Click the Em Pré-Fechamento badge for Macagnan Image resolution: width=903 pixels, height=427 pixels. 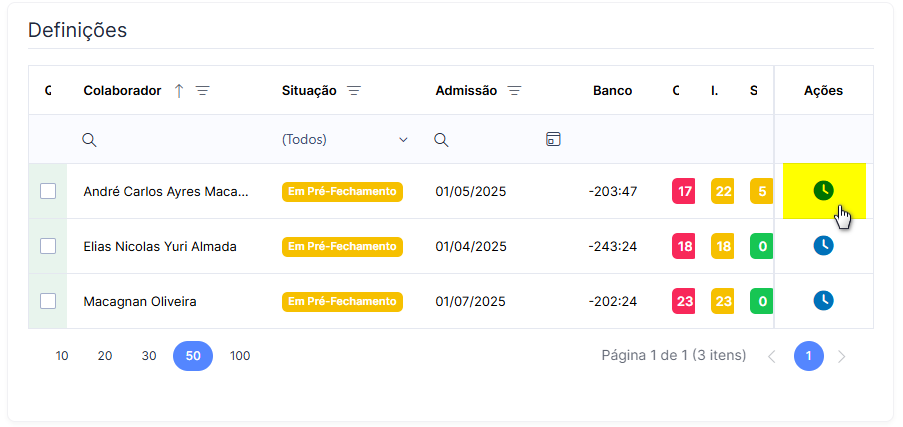click(342, 301)
